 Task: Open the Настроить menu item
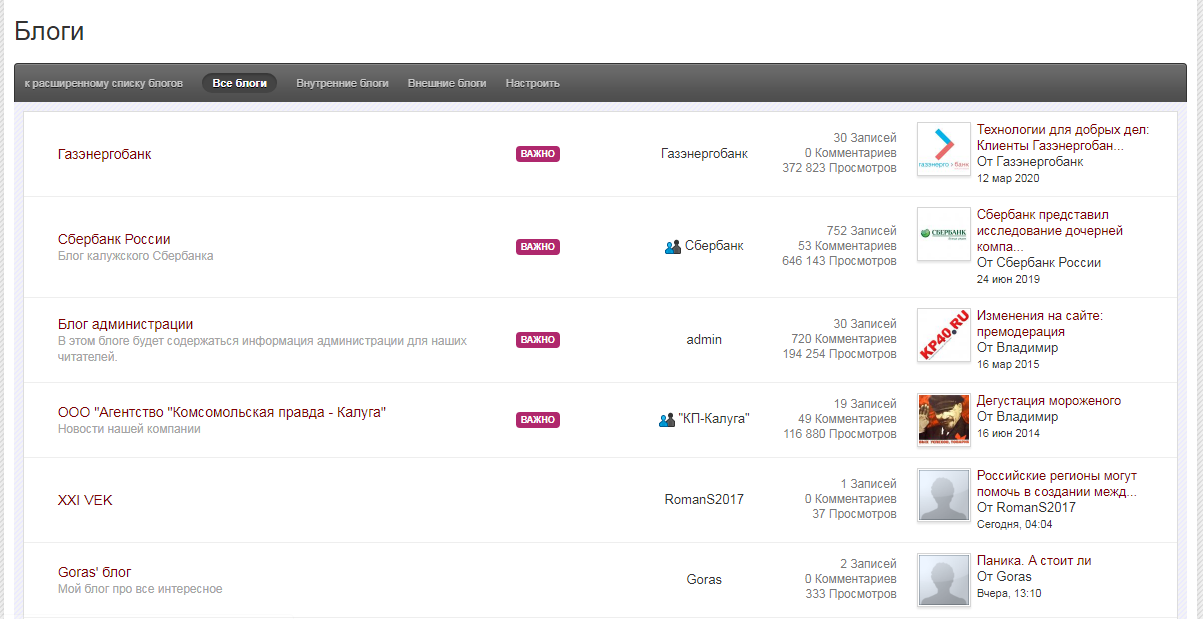[x=532, y=83]
